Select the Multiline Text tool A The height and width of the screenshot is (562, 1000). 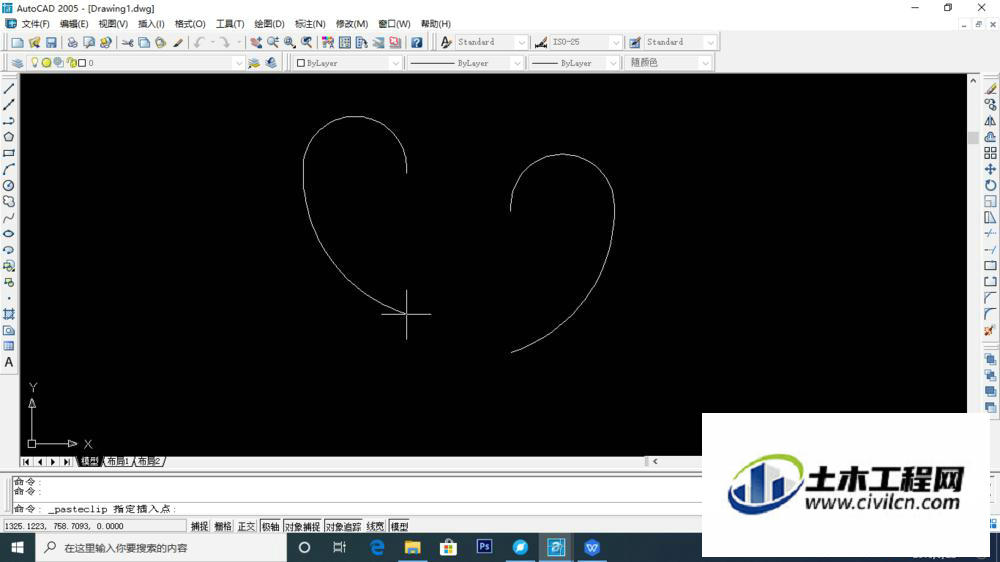[9, 362]
